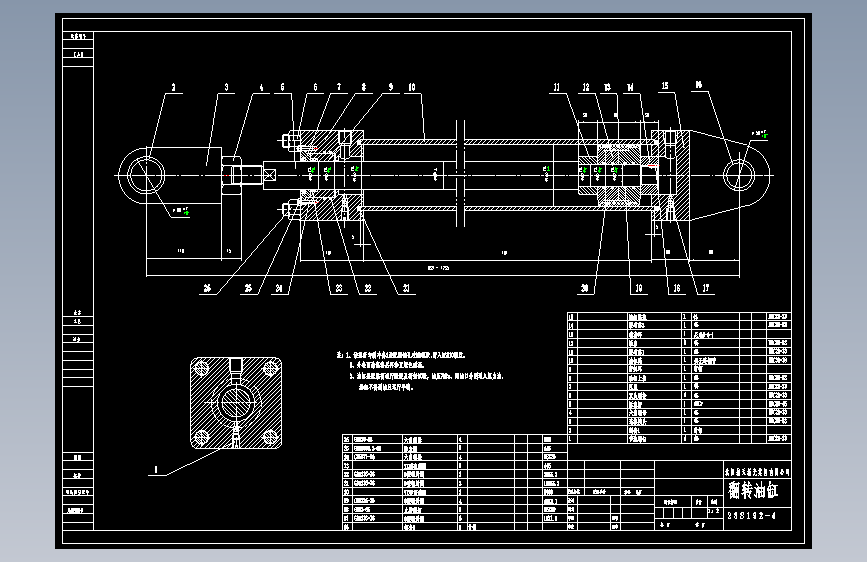Viewport: 867px width, 562px height.
Task: Select part balloon number 26
Action: pyautogui.click(x=207, y=288)
